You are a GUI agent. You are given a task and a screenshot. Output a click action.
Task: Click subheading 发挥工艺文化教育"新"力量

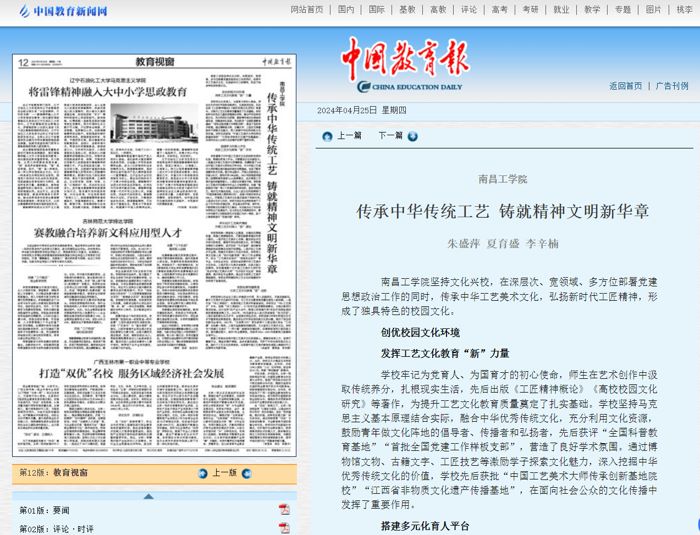(445, 354)
